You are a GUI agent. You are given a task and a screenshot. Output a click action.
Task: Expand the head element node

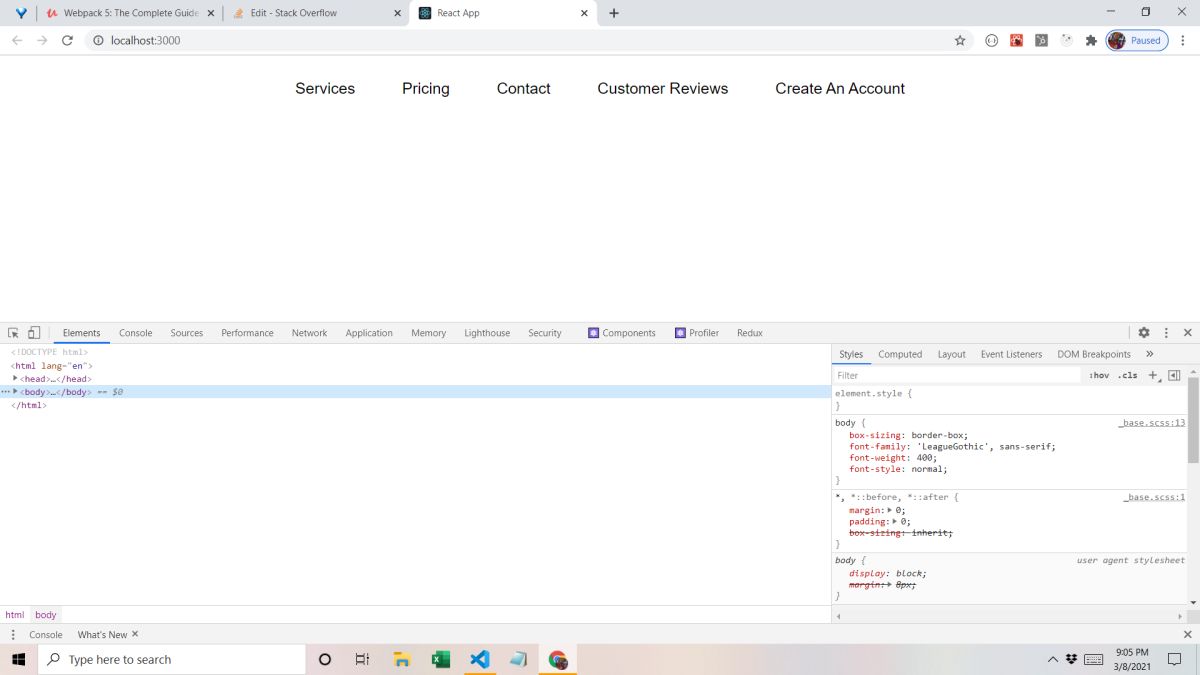tap(15, 378)
